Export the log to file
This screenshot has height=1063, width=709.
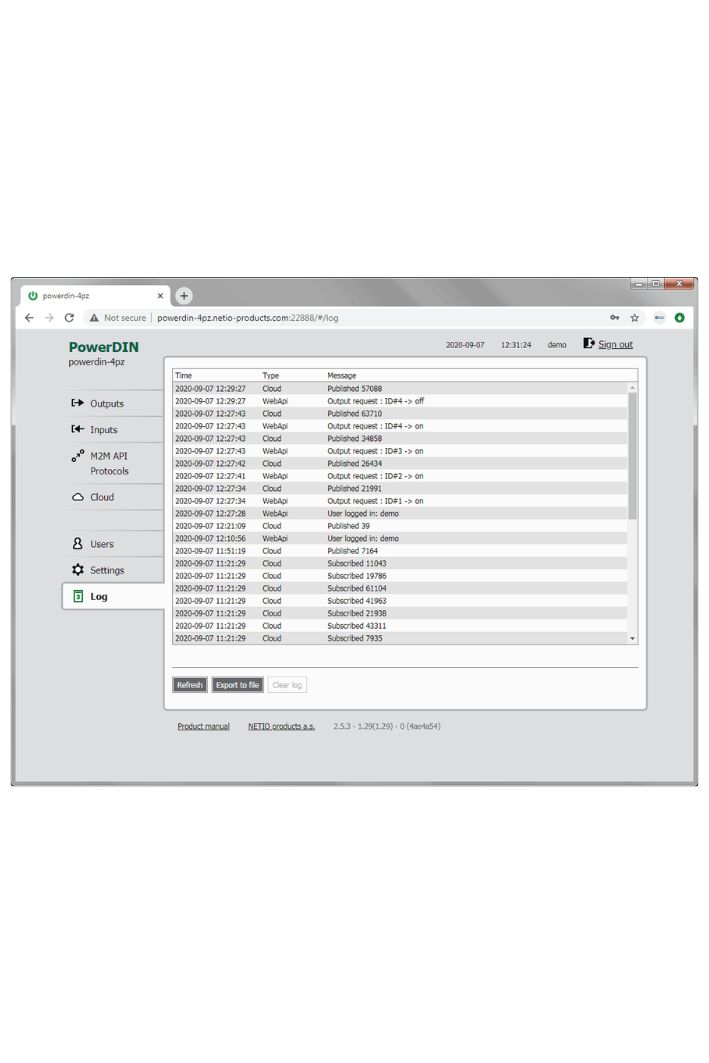pyautogui.click(x=237, y=685)
